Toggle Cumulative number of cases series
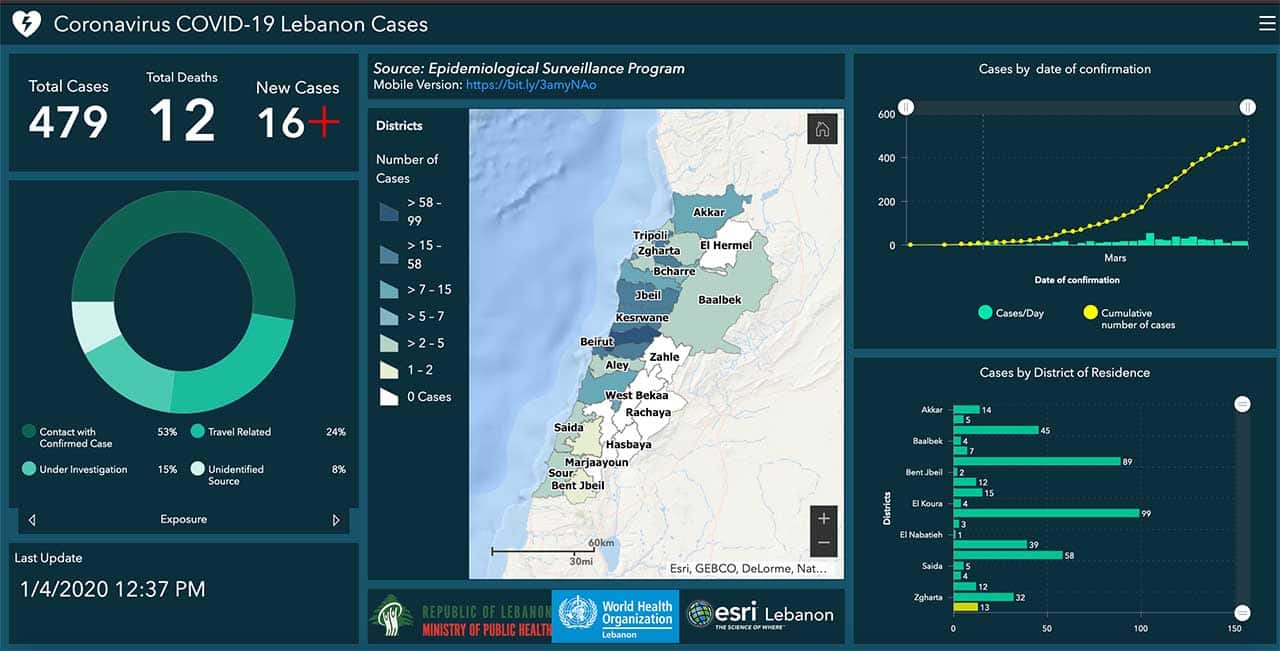Image resolution: width=1280 pixels, height=651 pixels. [x=1129, y=318]
